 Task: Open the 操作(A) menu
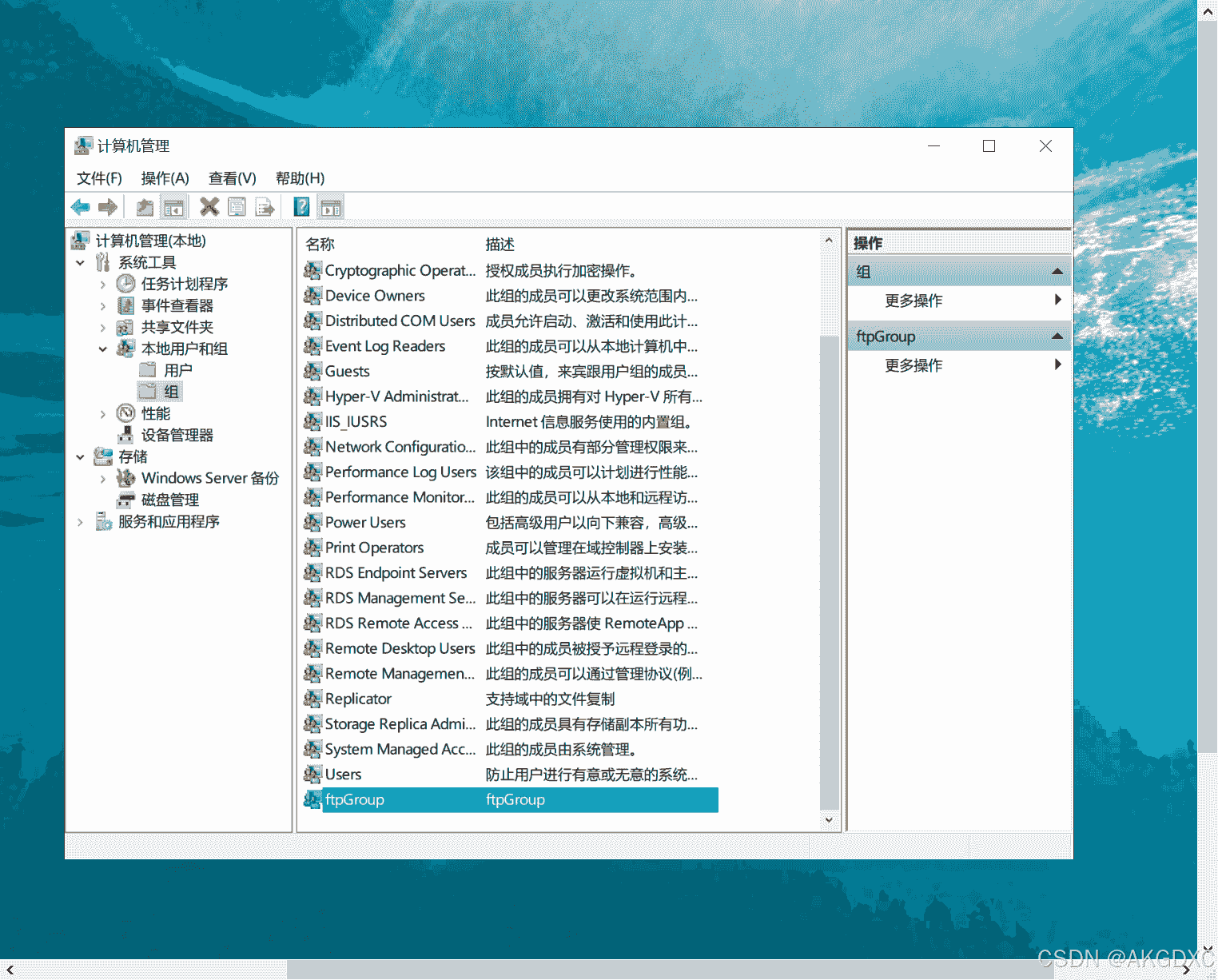click(x=165, y=178)
